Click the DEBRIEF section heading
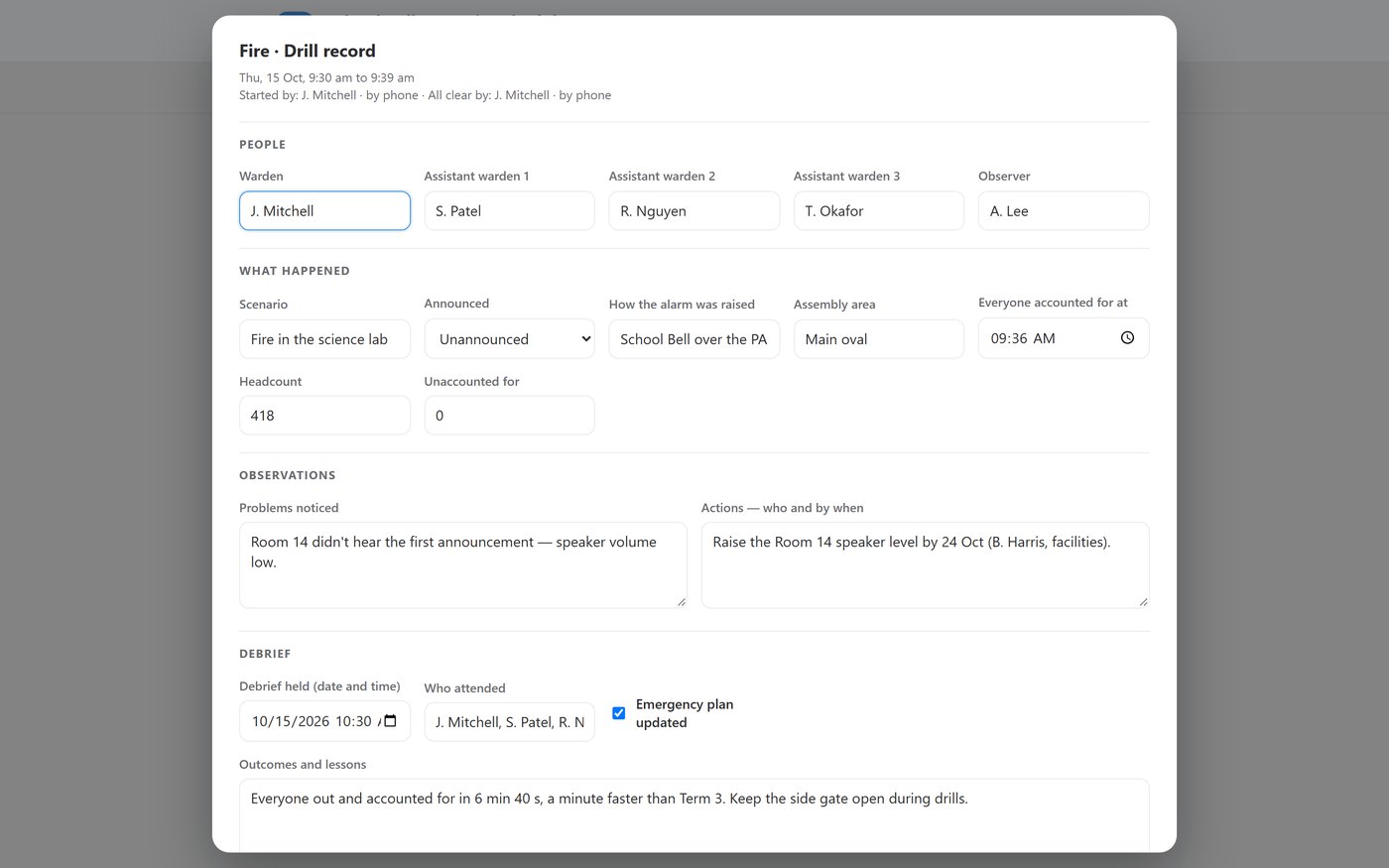This screenshot has width=1389, height=868. coord(265,654)
